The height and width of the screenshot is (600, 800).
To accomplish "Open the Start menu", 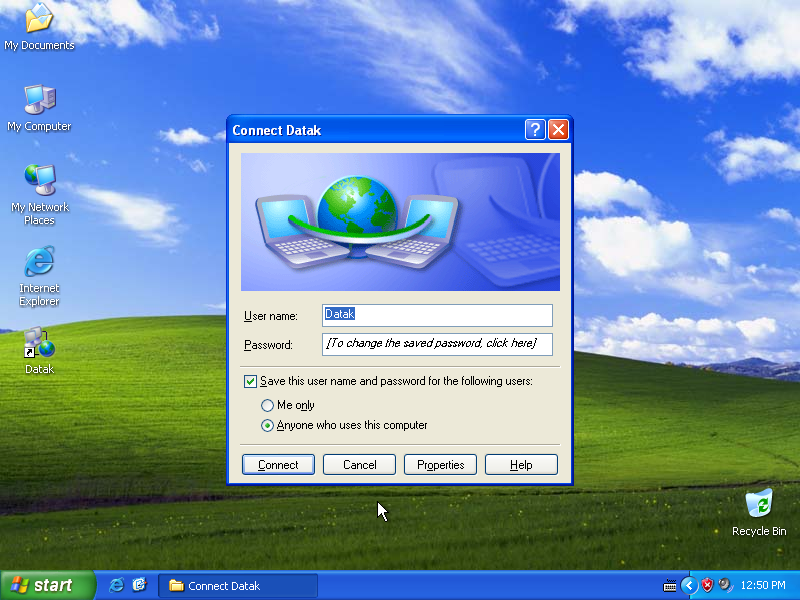I will pos(47,585).
